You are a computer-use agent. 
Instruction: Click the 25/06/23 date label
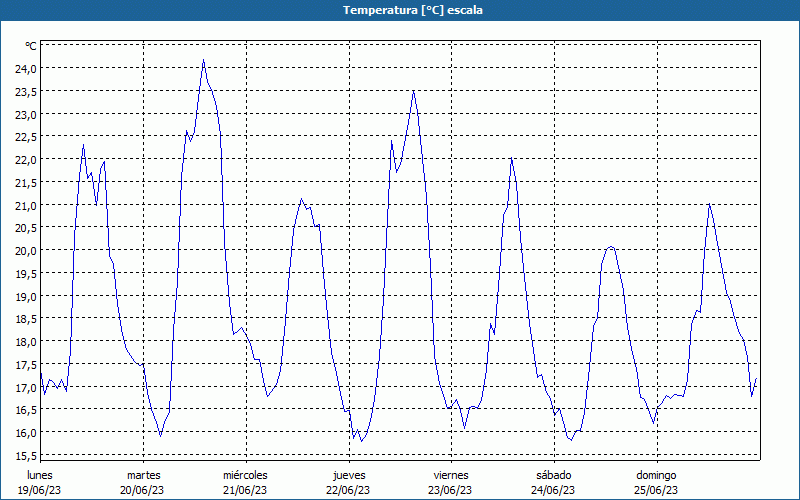tap(656, 490)
